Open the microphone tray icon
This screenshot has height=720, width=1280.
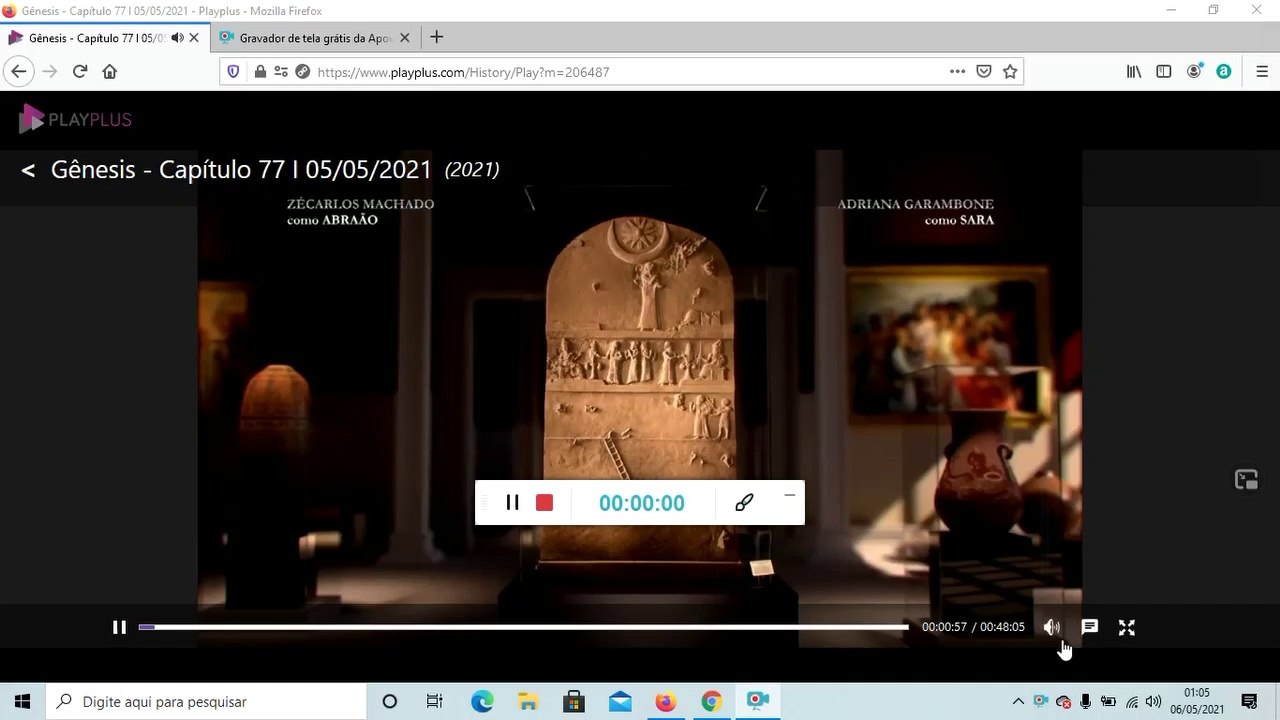pos(1086,701)
